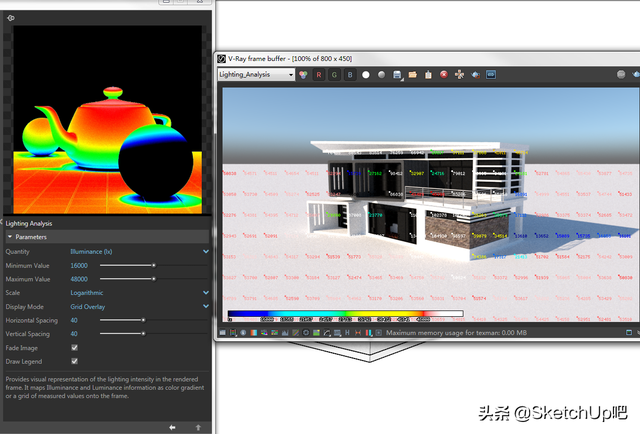Adjust Minimum Value slider handle
This screenshot has height=434, width=640.
154,265
